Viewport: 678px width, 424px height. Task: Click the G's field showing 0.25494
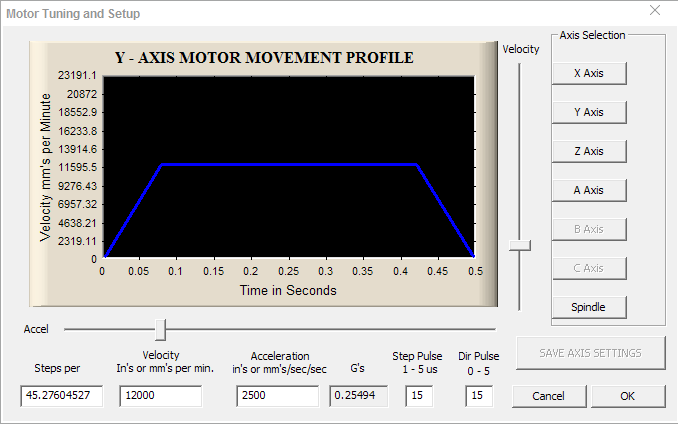358,396
